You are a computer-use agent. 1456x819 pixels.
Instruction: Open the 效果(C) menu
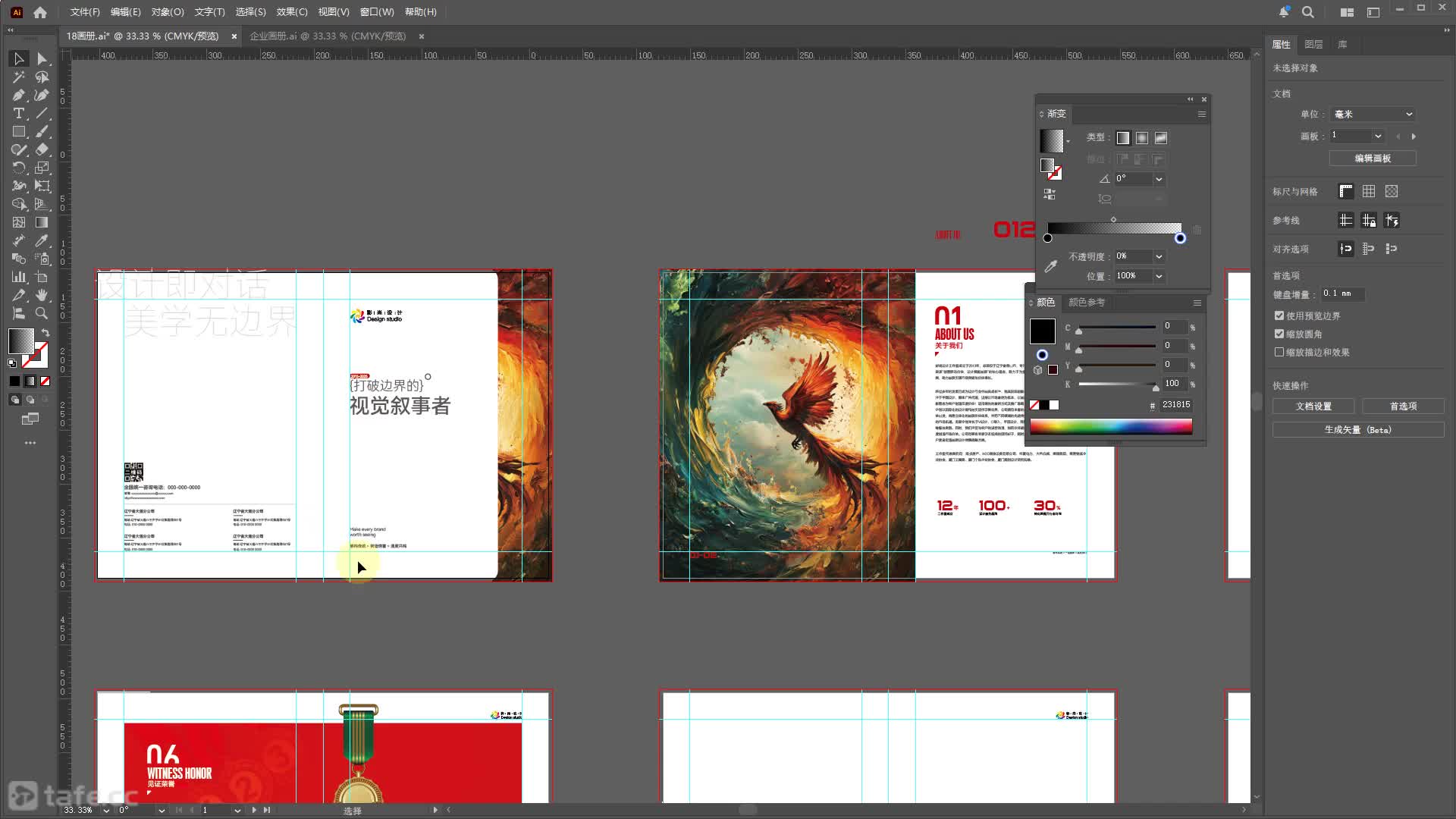[x=292, y=12]
